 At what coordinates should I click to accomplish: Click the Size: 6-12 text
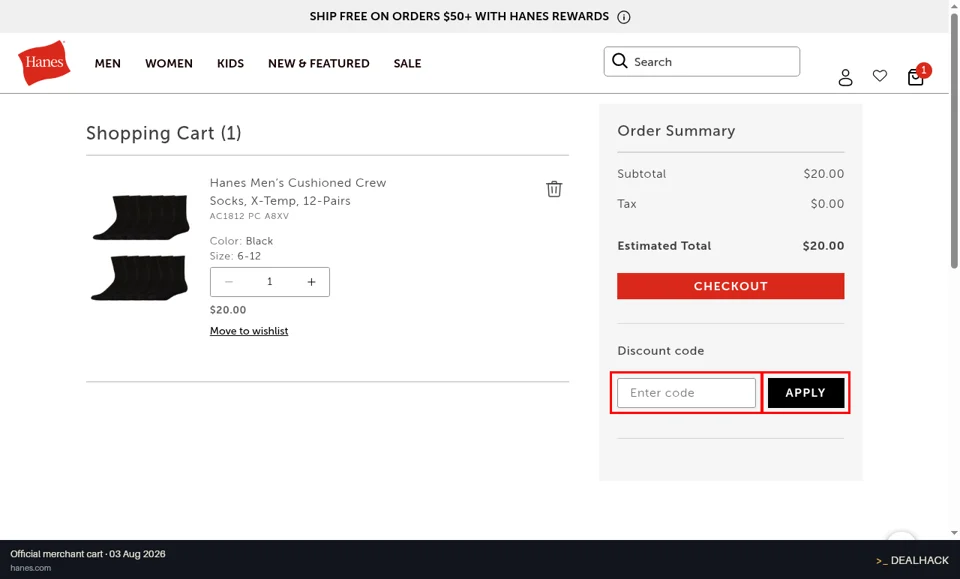pyautogui.click(x=235, y=256)
